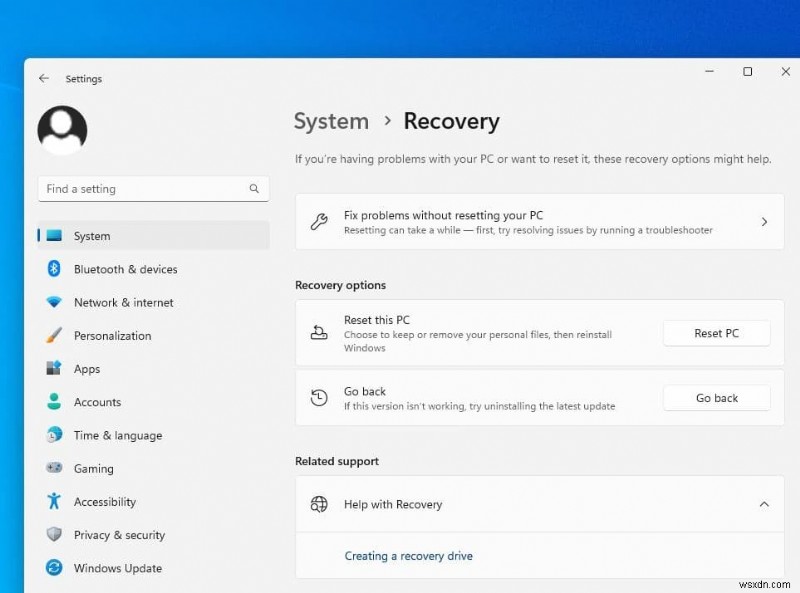Click the Privacy & security shield icon
800x593 pixels.
(x=55, y=535)
